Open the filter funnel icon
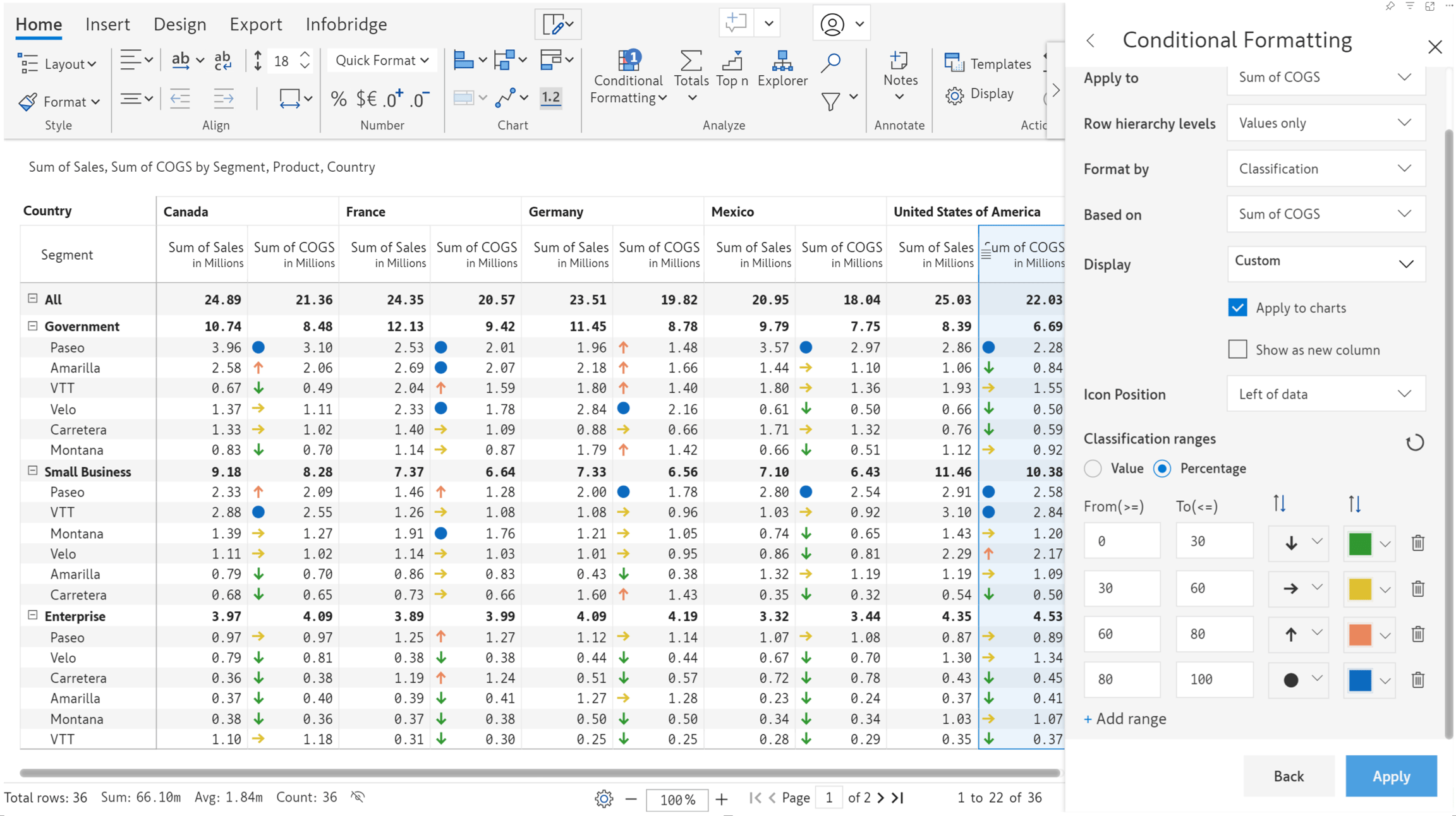The height and width of the screenshot is (816, 1456). pyautogui.click(x=831, y=101)
